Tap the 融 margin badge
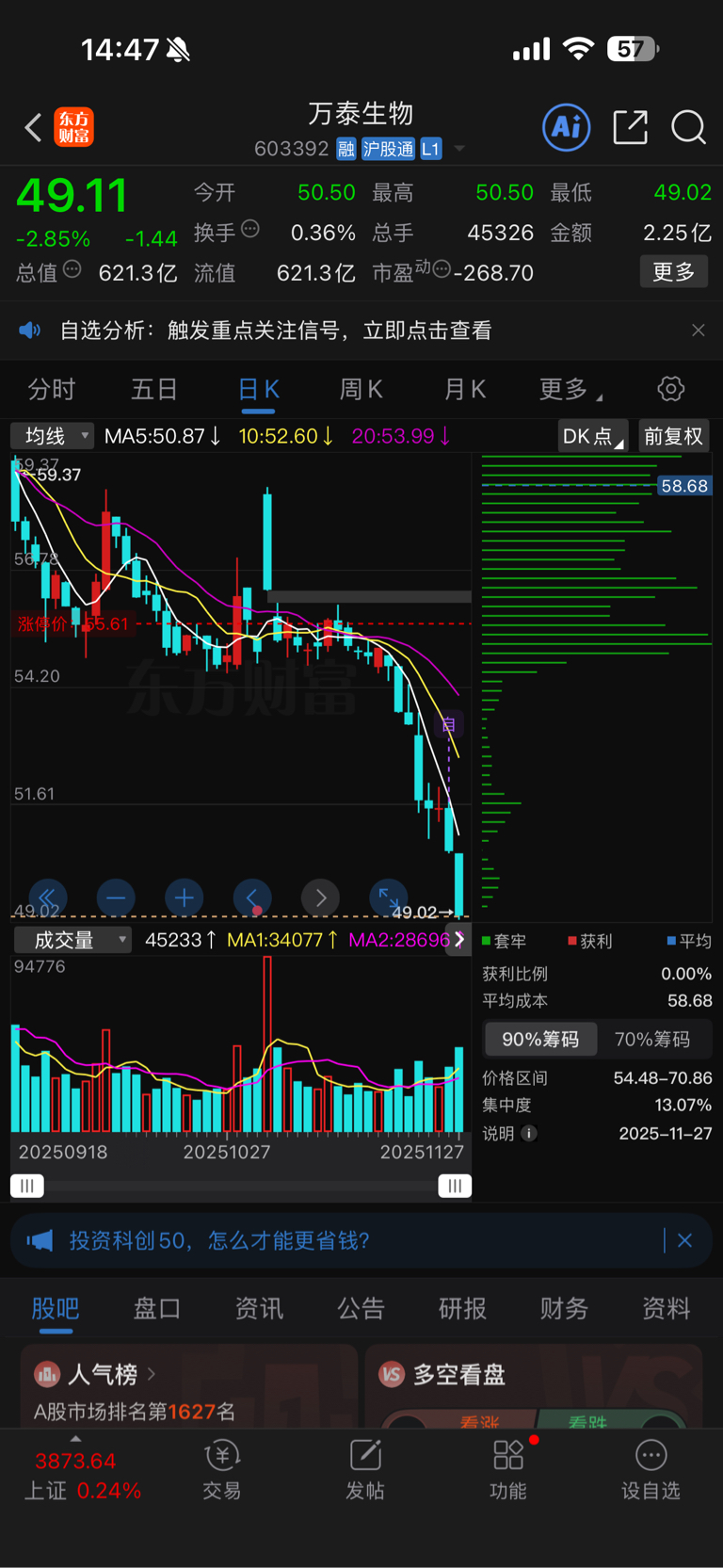 click(346, 149)
